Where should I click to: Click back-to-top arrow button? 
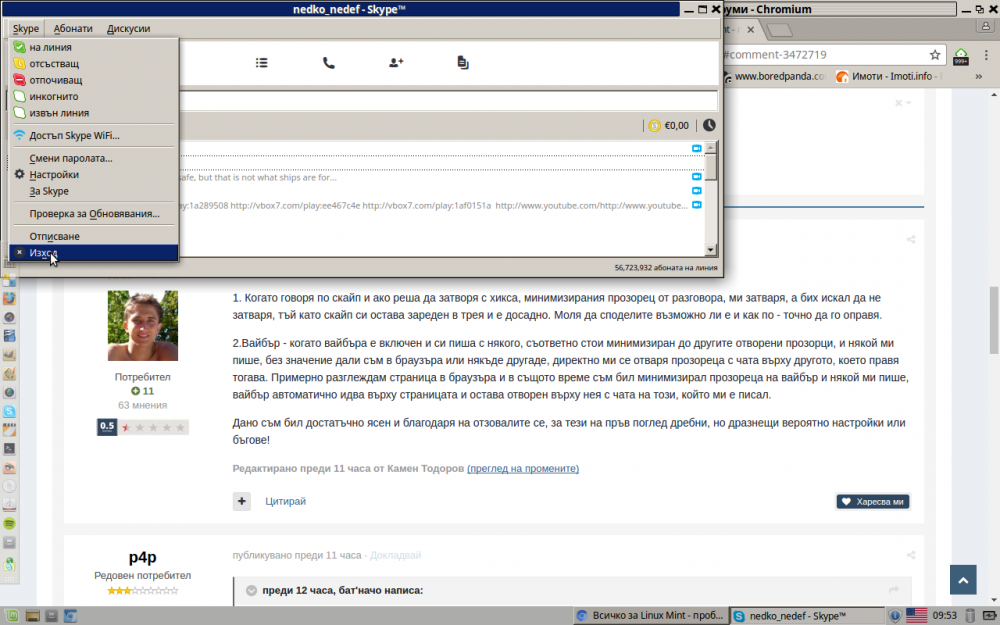963,580
